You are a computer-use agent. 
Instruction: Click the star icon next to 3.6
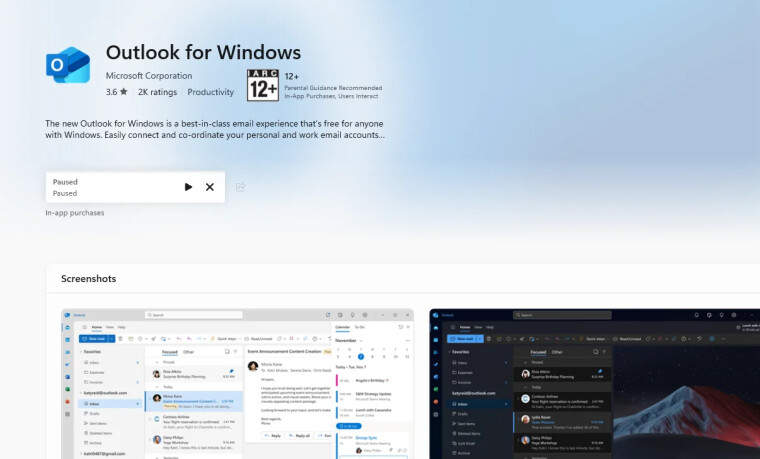[x=124, y=92]
